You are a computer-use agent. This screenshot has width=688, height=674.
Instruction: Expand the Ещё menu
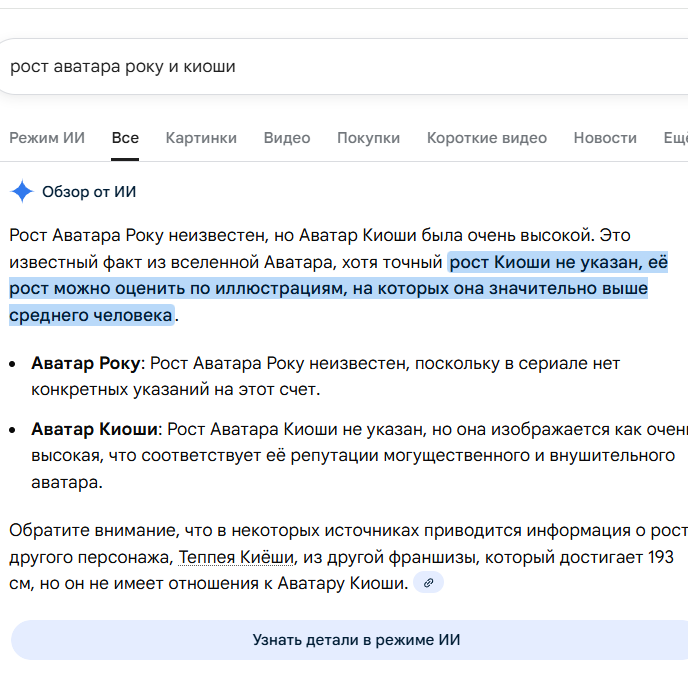coord(676,138)
